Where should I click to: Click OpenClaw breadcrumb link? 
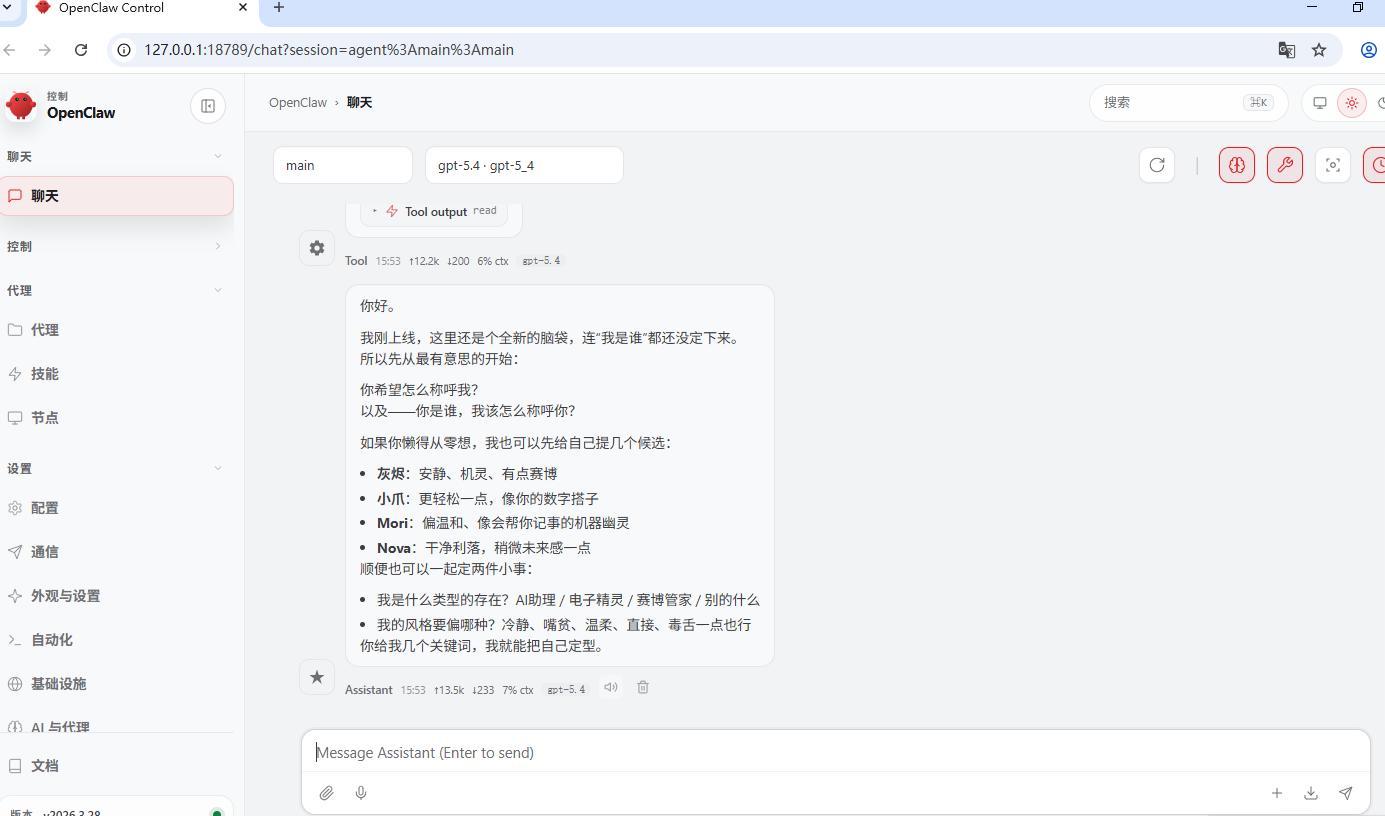click(x=298, y=102)
